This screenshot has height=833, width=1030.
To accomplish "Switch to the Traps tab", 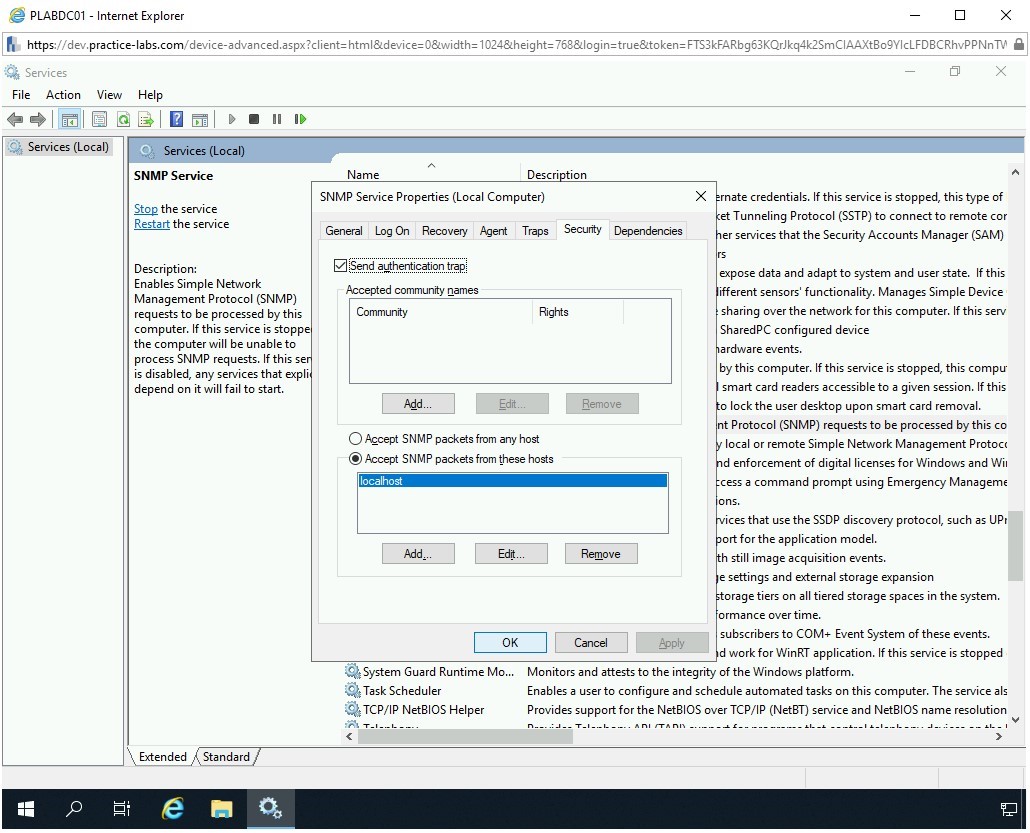I will click(x=535, y=231).
